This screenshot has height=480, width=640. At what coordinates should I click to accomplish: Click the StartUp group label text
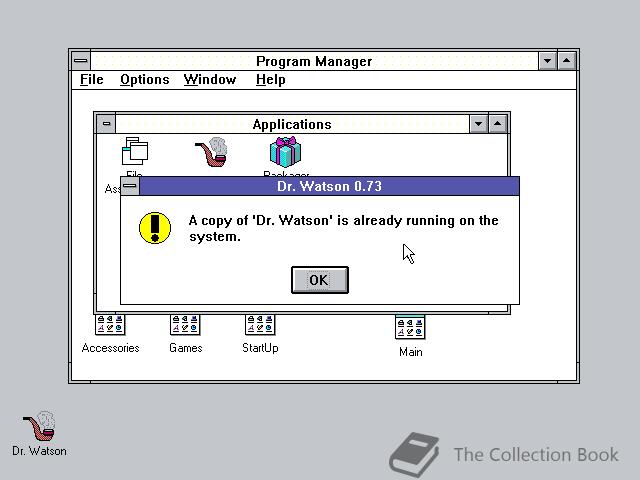[x=260, y=348]
